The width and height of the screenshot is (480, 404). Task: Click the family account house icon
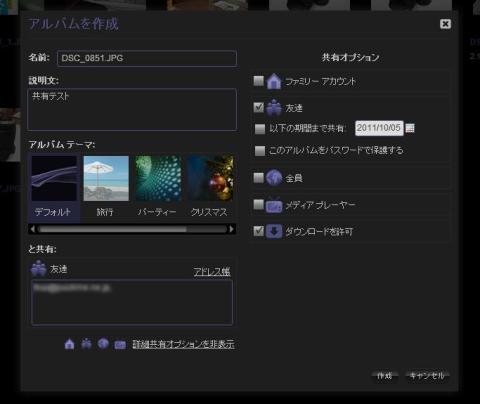coord(274,81)
